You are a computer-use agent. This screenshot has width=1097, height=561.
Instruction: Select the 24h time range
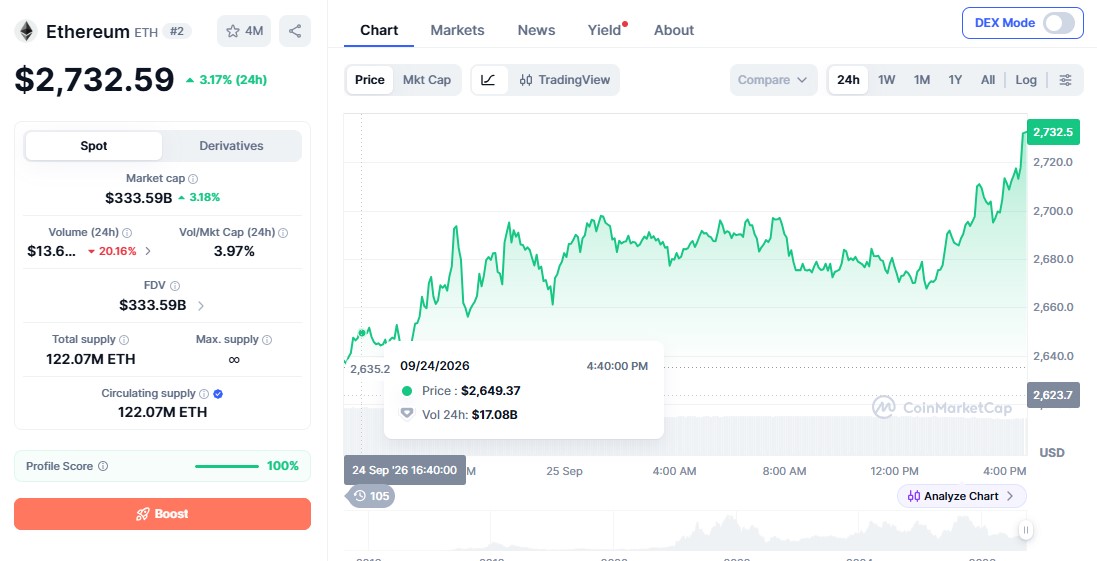point(848,80)
